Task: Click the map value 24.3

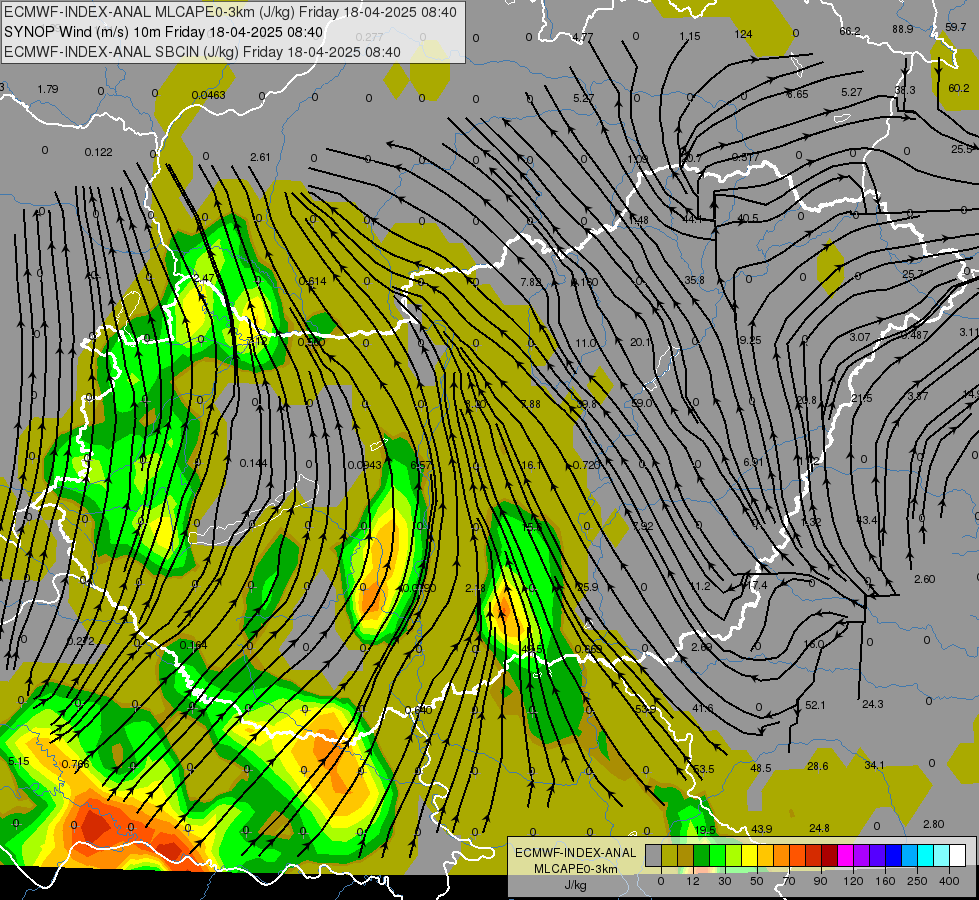Action: point(872,704)
